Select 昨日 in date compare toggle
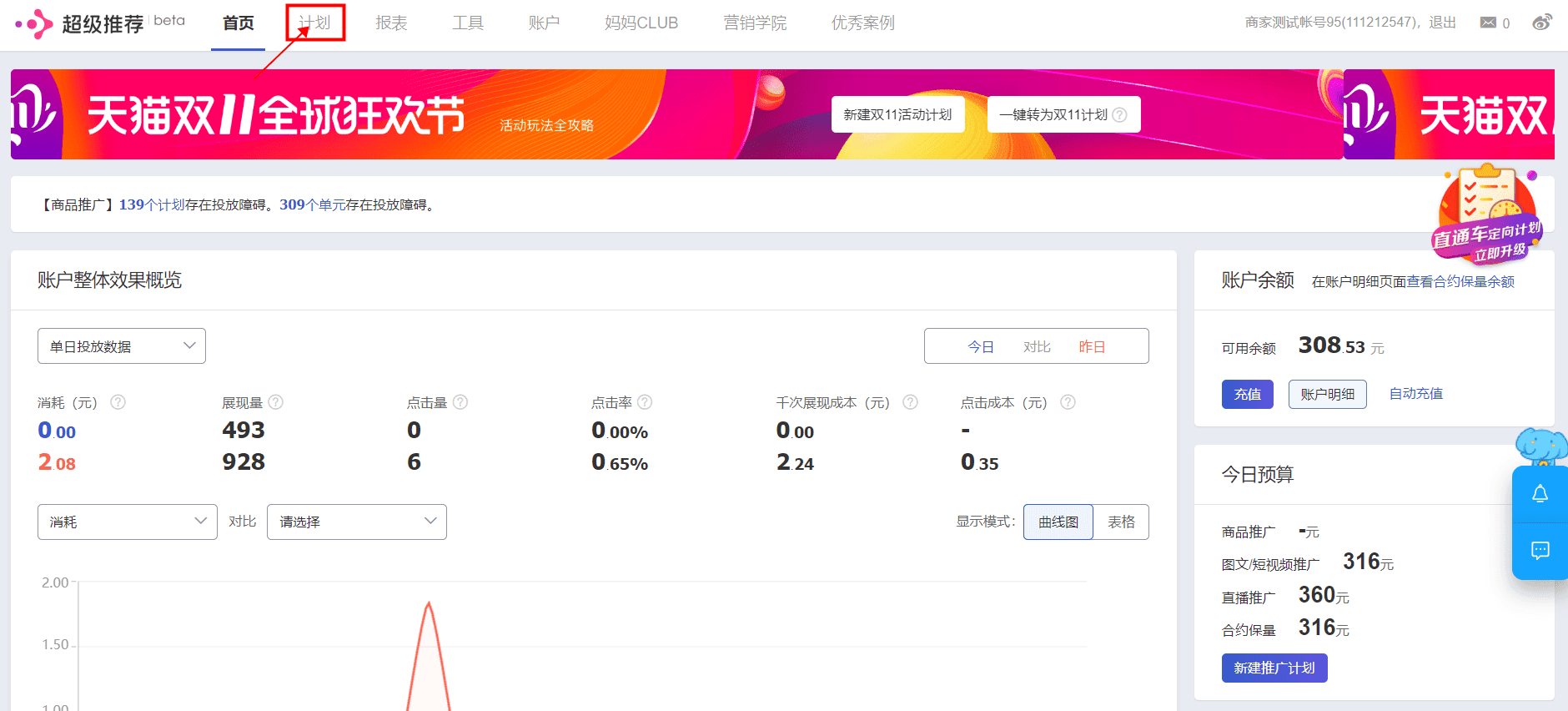This screenshot has height=711, width=1568. [1092, 347]
